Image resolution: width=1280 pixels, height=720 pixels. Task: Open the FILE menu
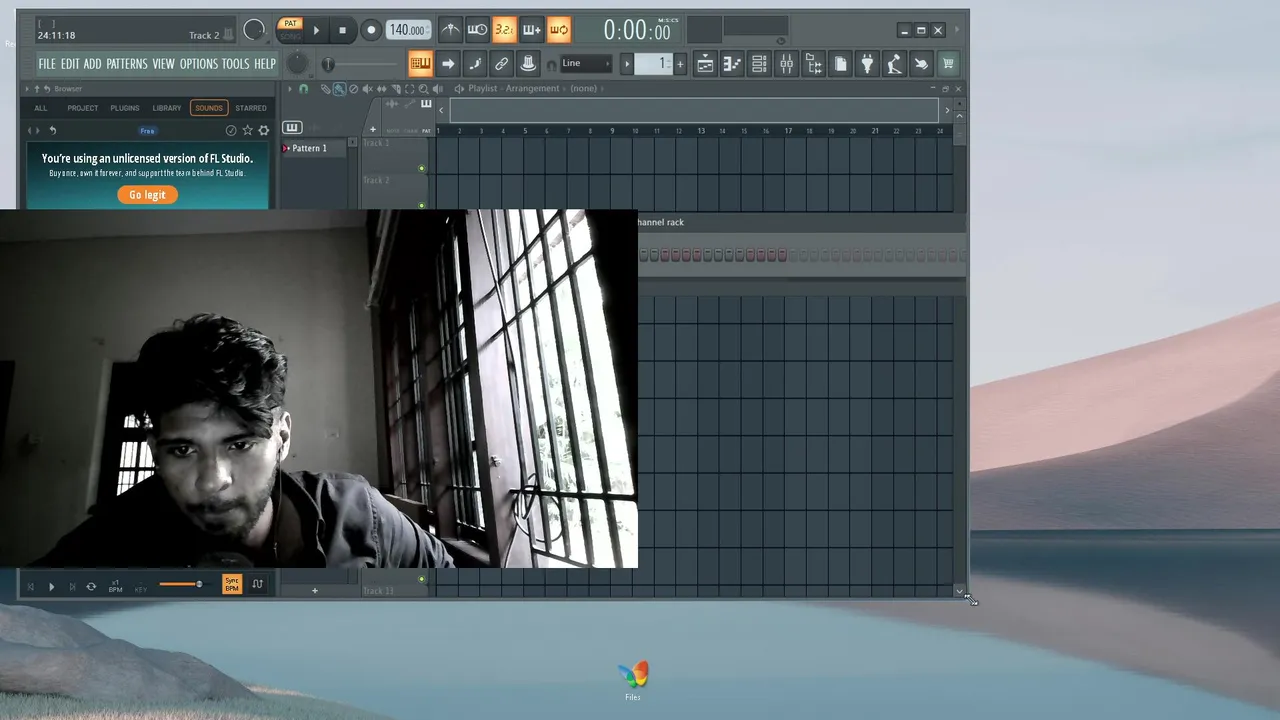tap(47, 64)
